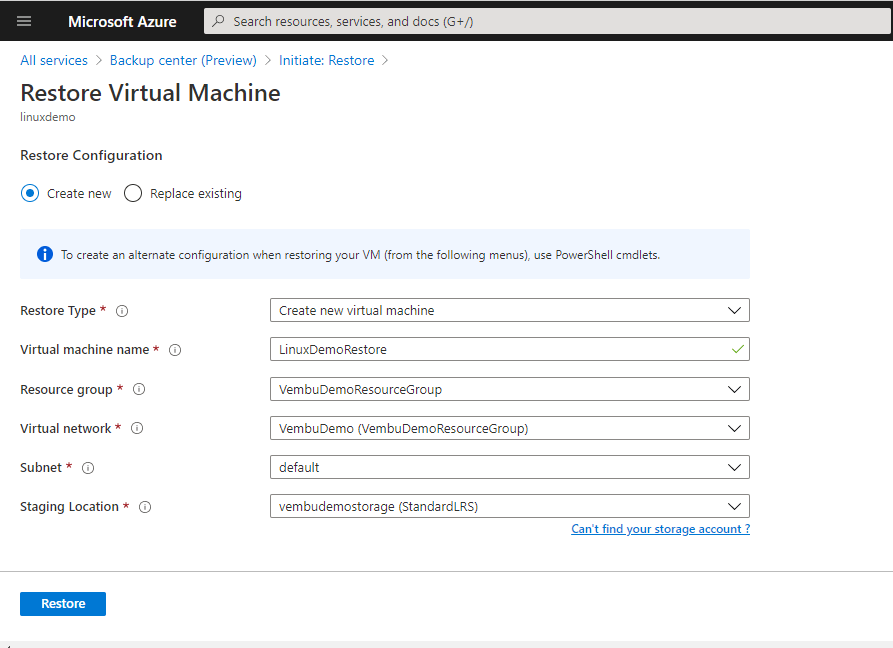Click the linuxdemo subtitle text

(48, 117)
